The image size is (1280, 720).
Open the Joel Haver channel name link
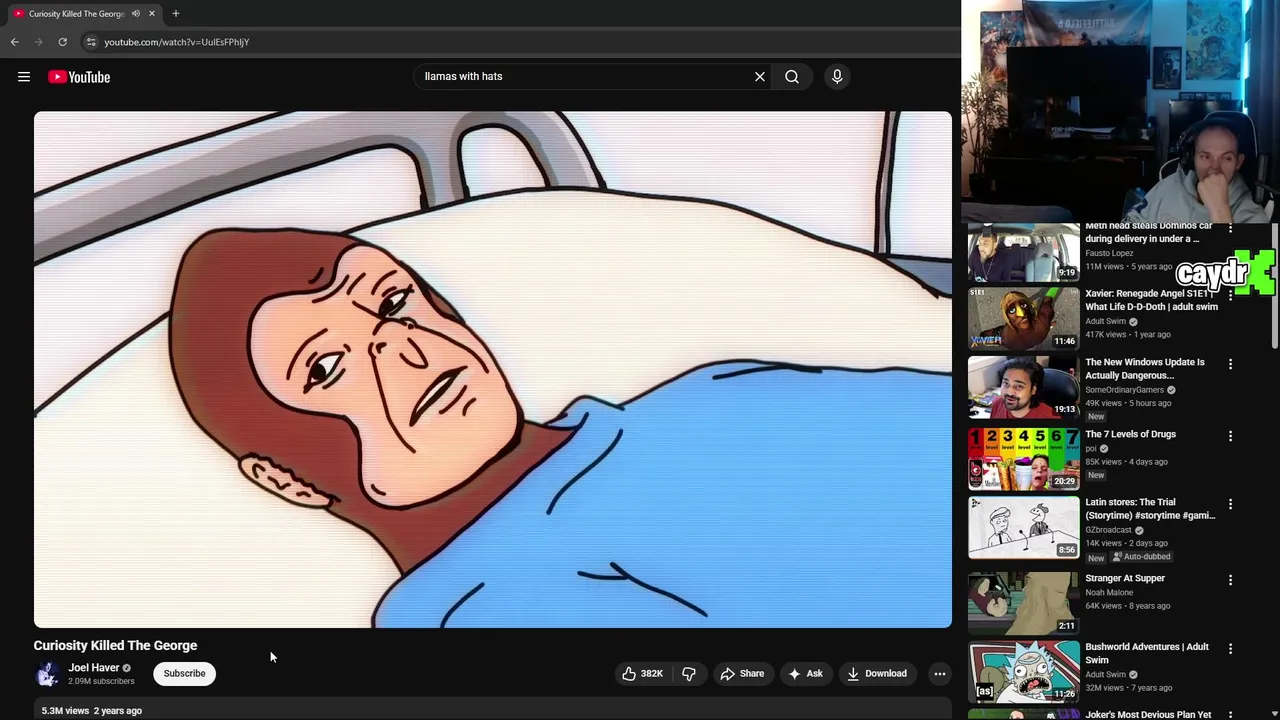coord(93,667)
